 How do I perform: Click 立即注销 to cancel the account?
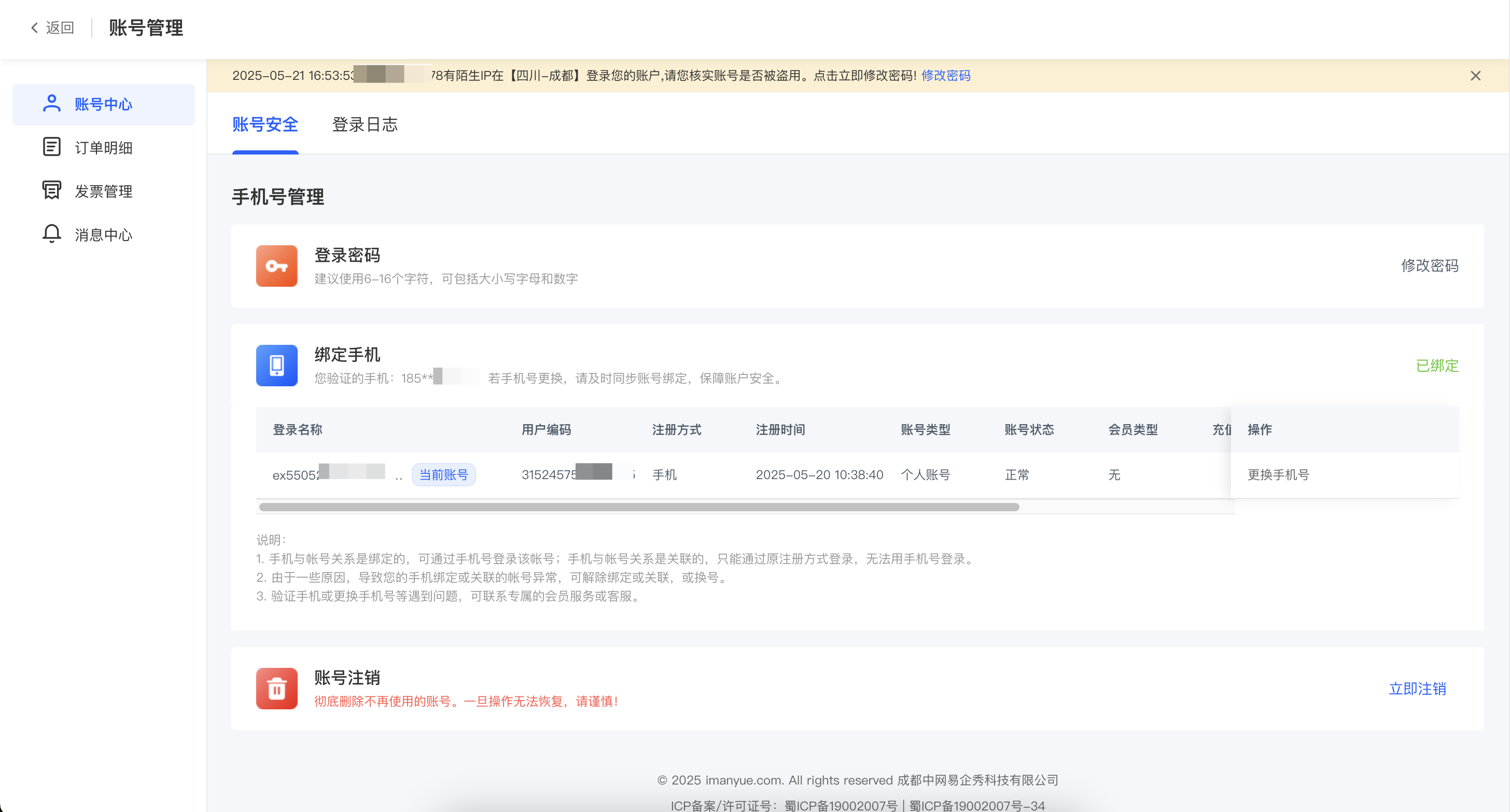point(1417,688)
